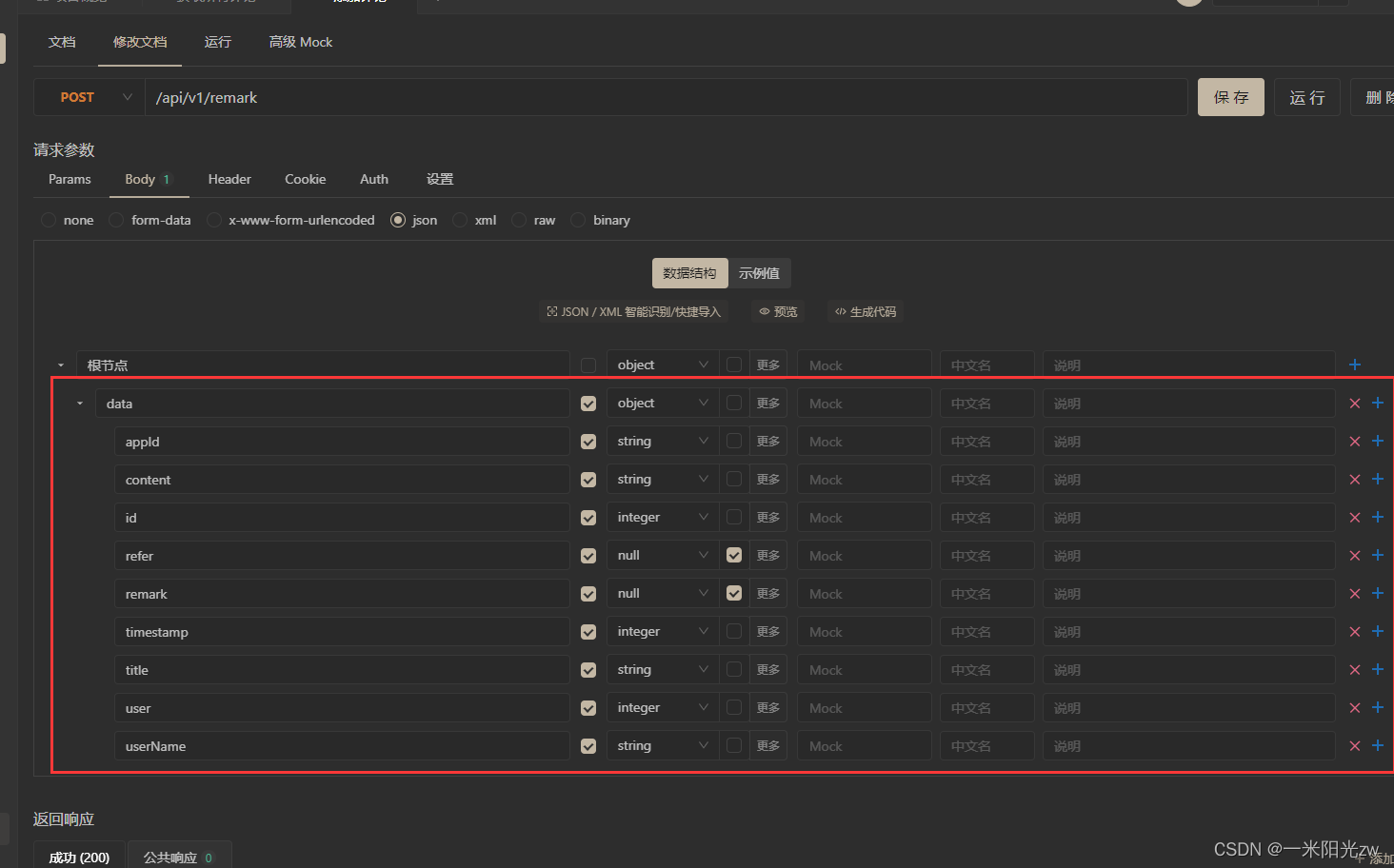1394x868 pixels.
Task: Open the Auth tab
Action: pyautogui.click(x=374, y=179)
